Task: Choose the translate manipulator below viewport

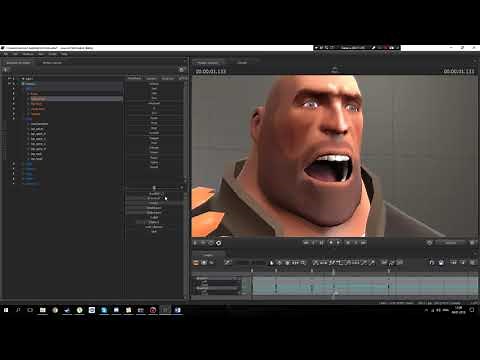Action: pyautogui.click(x=203, y=243)
